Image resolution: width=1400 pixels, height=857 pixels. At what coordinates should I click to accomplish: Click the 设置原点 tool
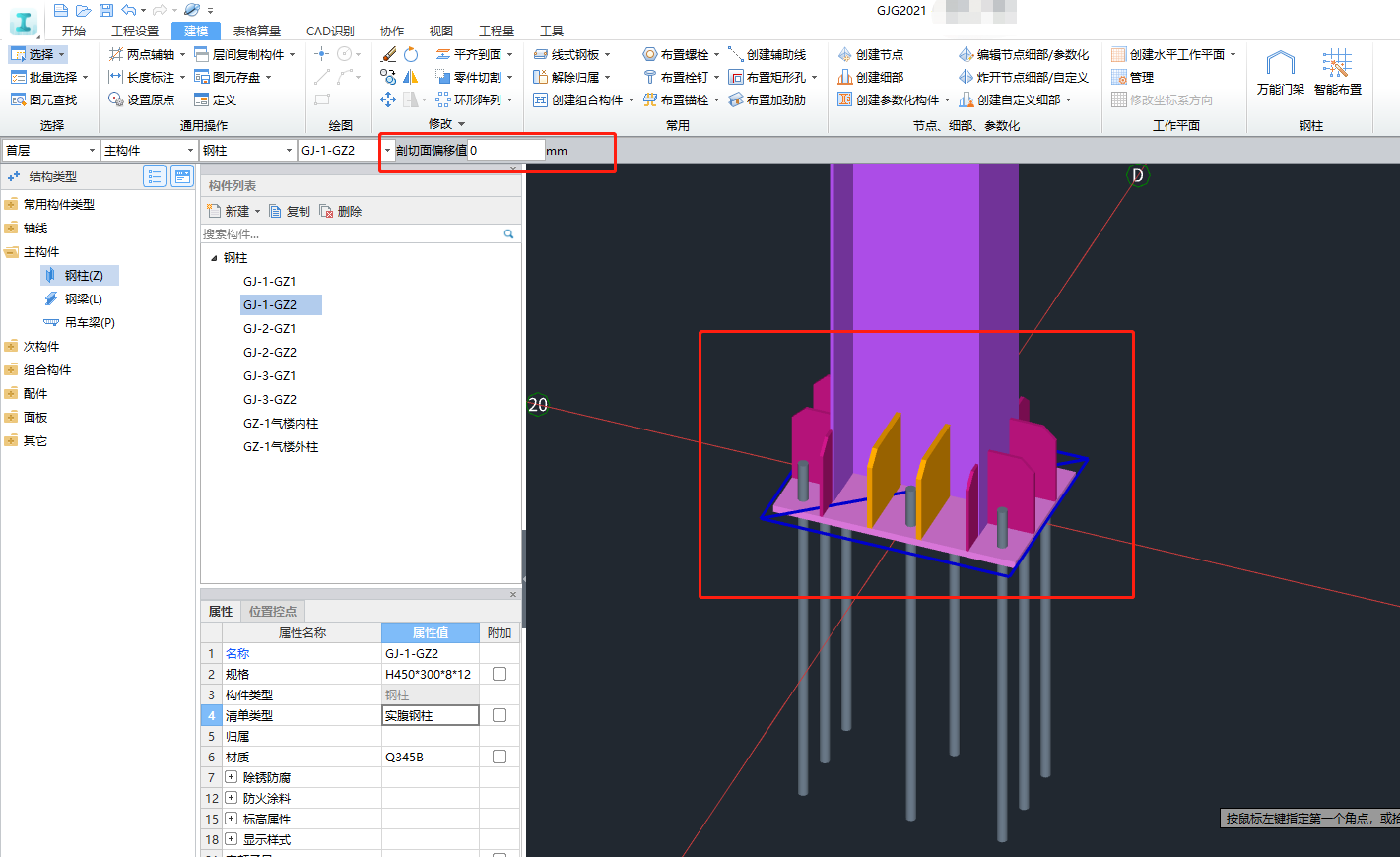[x=142, y=99]
